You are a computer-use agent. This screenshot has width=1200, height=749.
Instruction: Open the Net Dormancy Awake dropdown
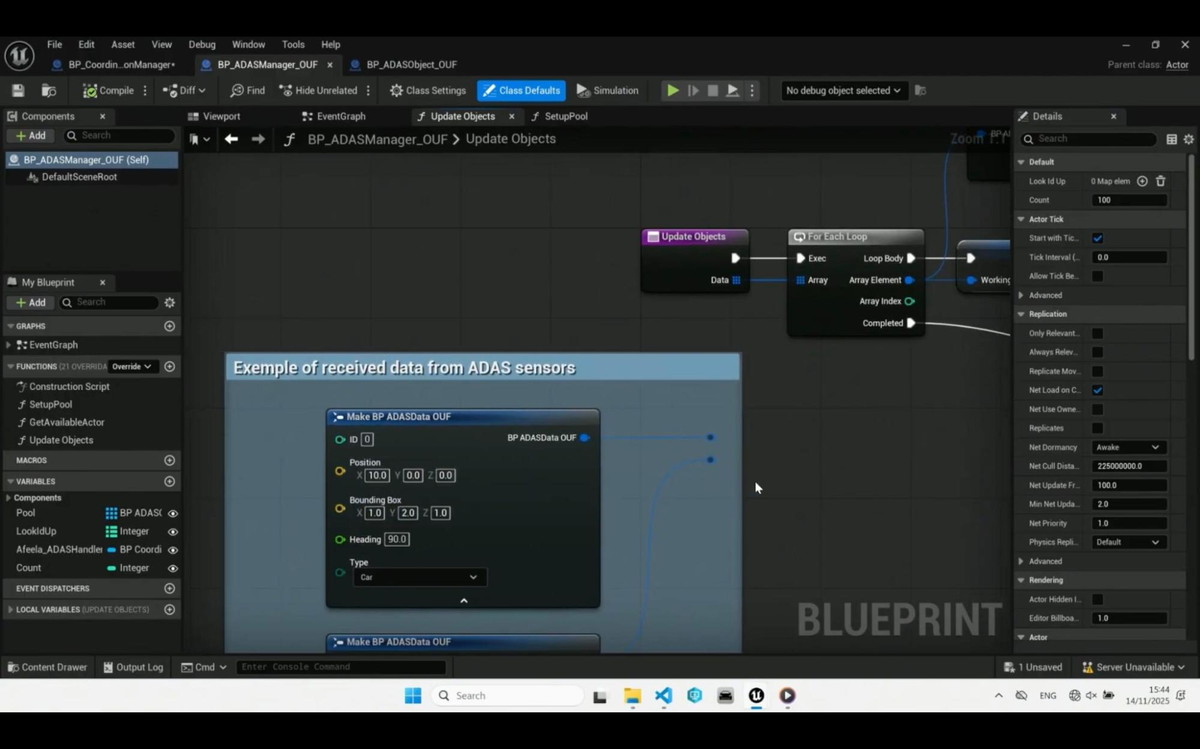tap(1127, 447)
